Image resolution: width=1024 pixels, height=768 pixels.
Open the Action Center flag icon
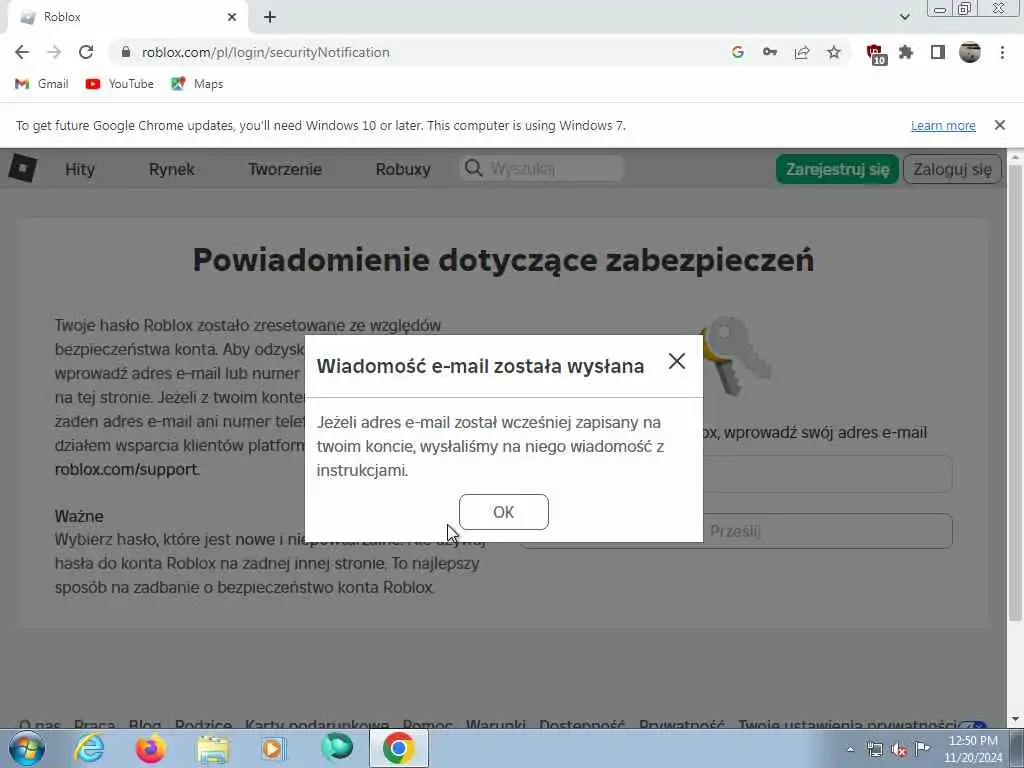tap(922, 749)
